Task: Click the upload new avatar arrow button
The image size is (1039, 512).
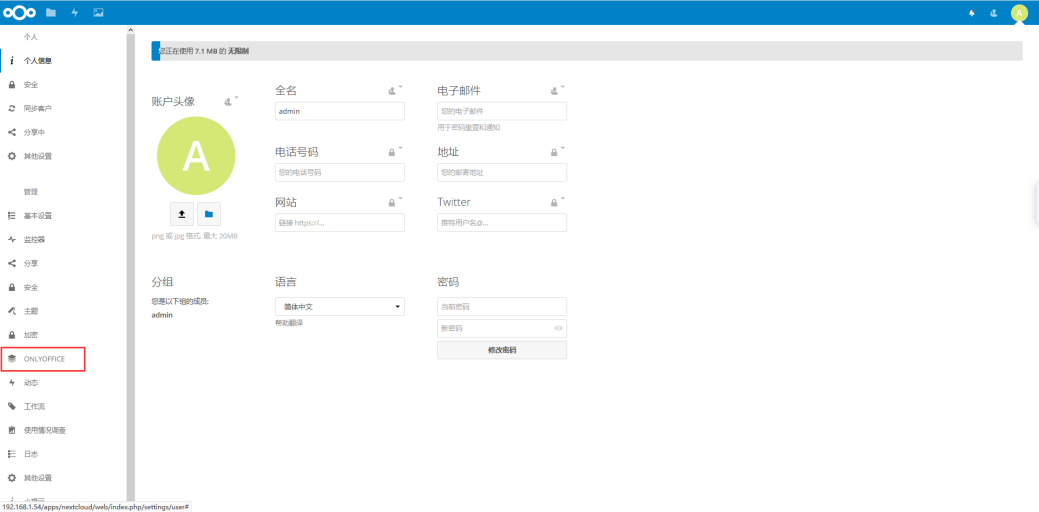Action: [182, 214]
